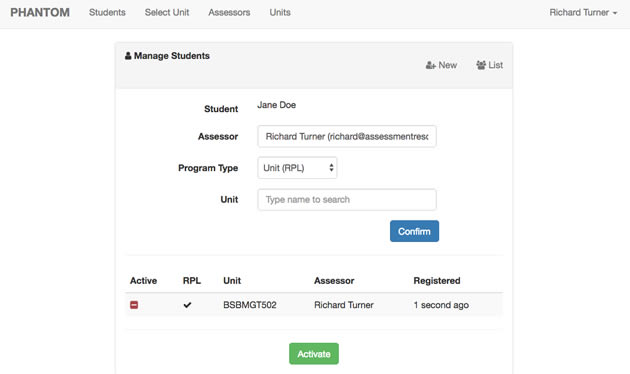The width and height of the screenshot is (630, 374).
Task: Click the Manage Students panel title
Action: point(172,56)
